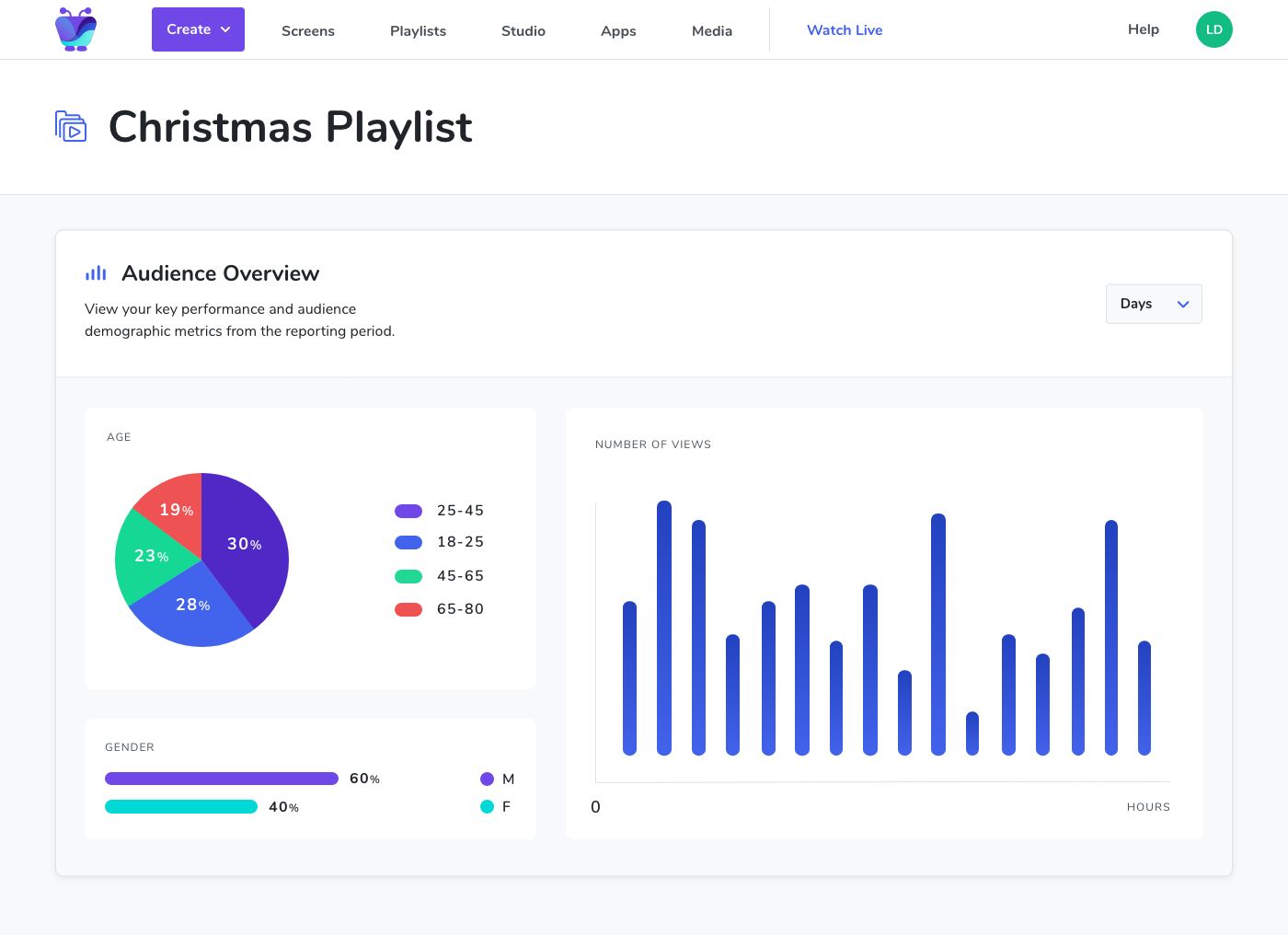Open the Create dropdown button
The height and width of the screenshot is (935, 1288).
(198, 29)
